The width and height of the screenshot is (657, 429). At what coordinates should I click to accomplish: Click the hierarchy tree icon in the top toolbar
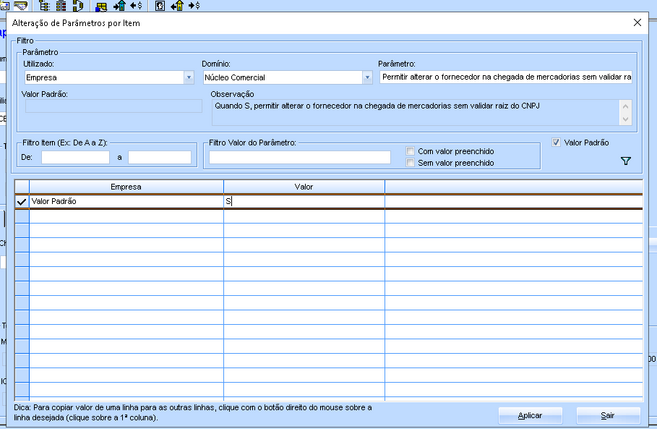pos(45,5)
